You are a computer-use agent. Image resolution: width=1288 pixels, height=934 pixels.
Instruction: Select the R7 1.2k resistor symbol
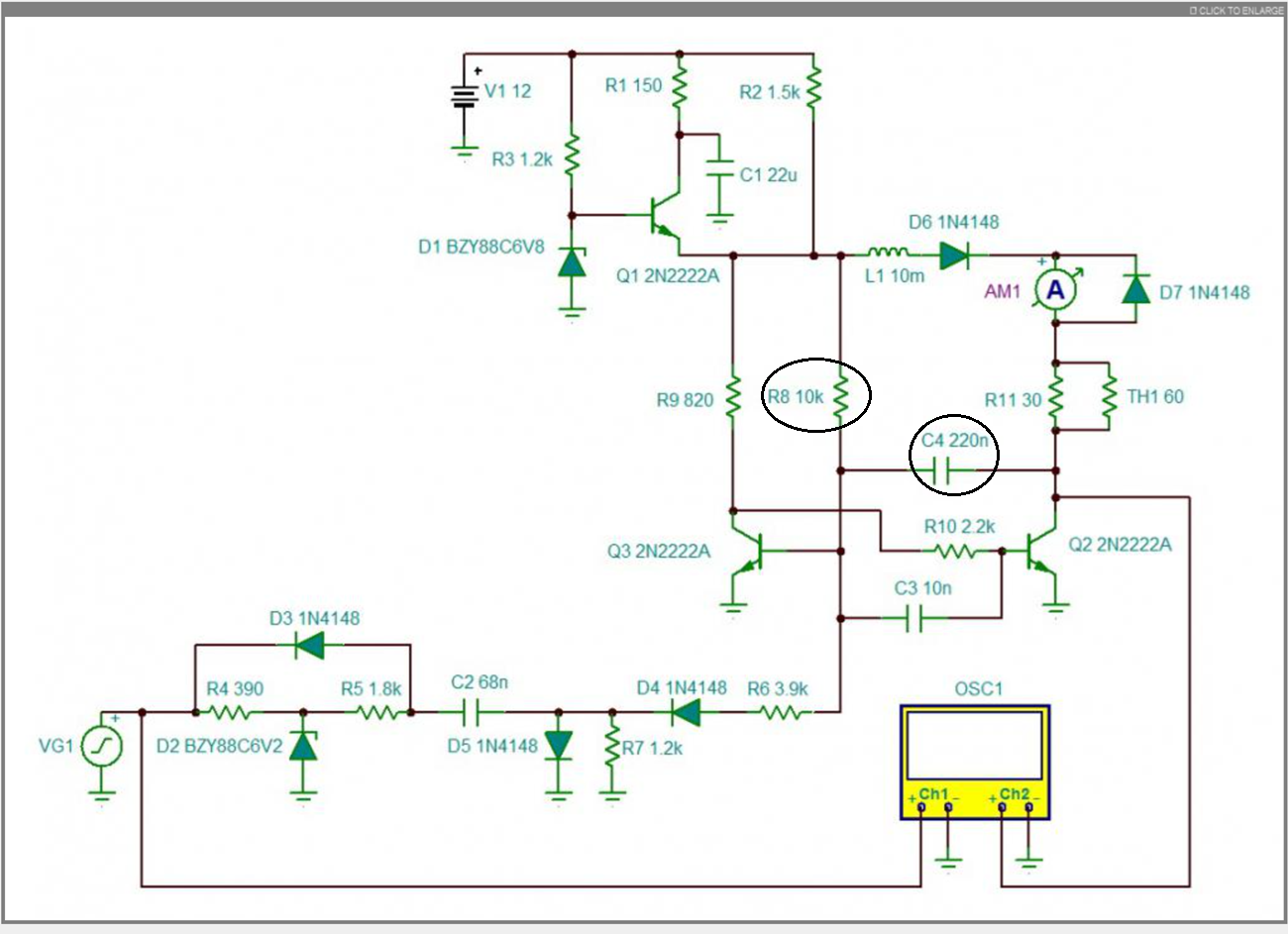(x=612, y=744)
